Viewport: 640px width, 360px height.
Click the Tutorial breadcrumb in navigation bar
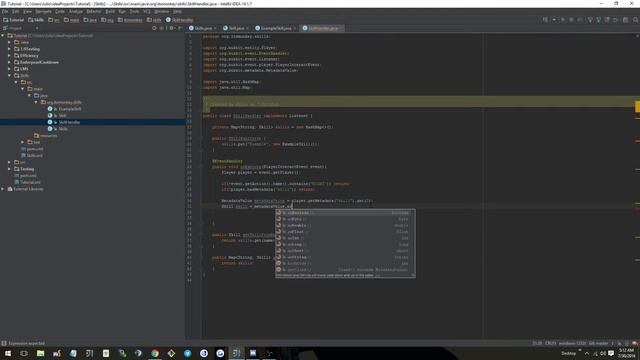13,20
